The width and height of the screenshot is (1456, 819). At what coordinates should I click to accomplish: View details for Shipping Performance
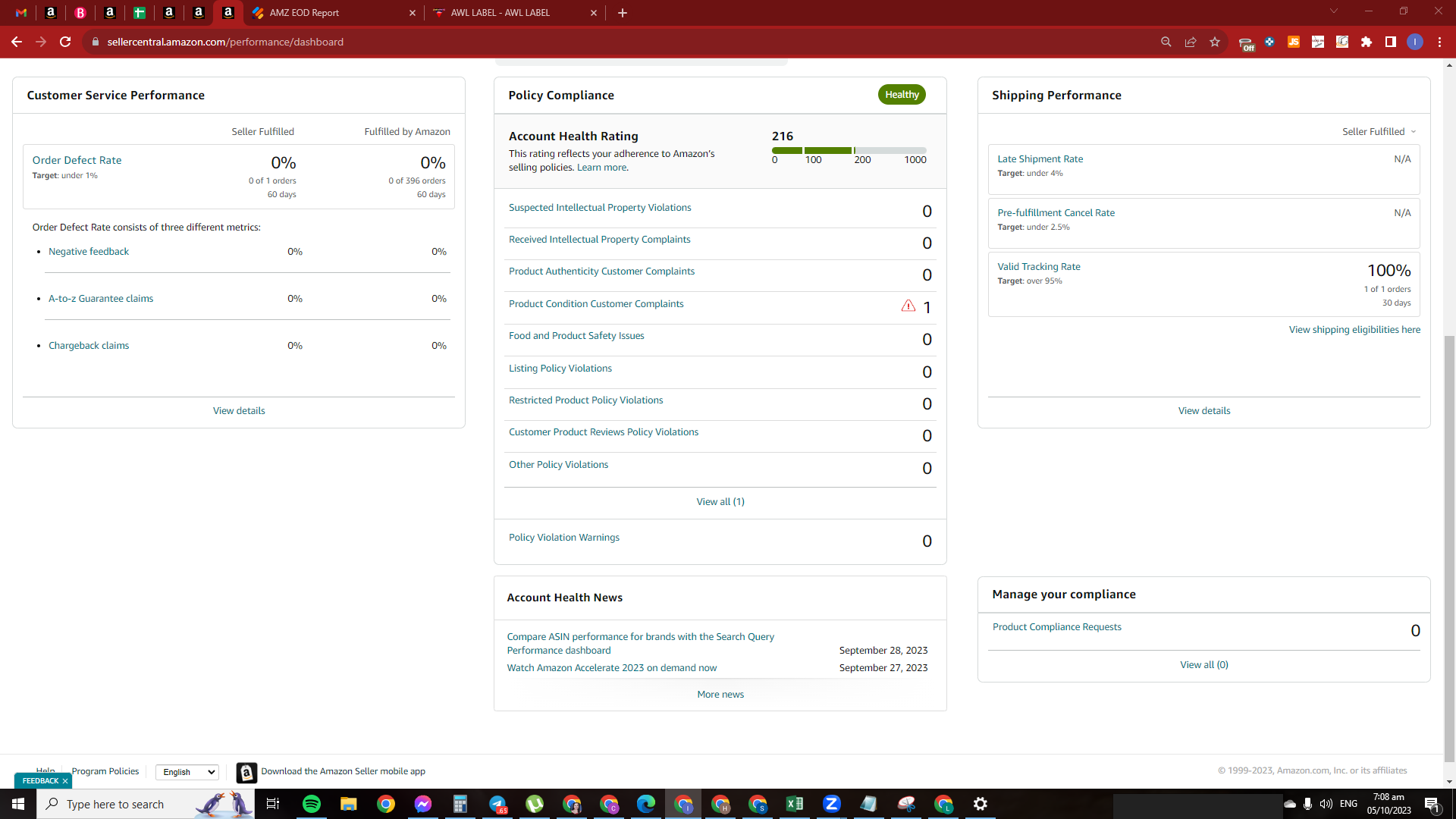pyautogui.click(x=1204, y=411)
